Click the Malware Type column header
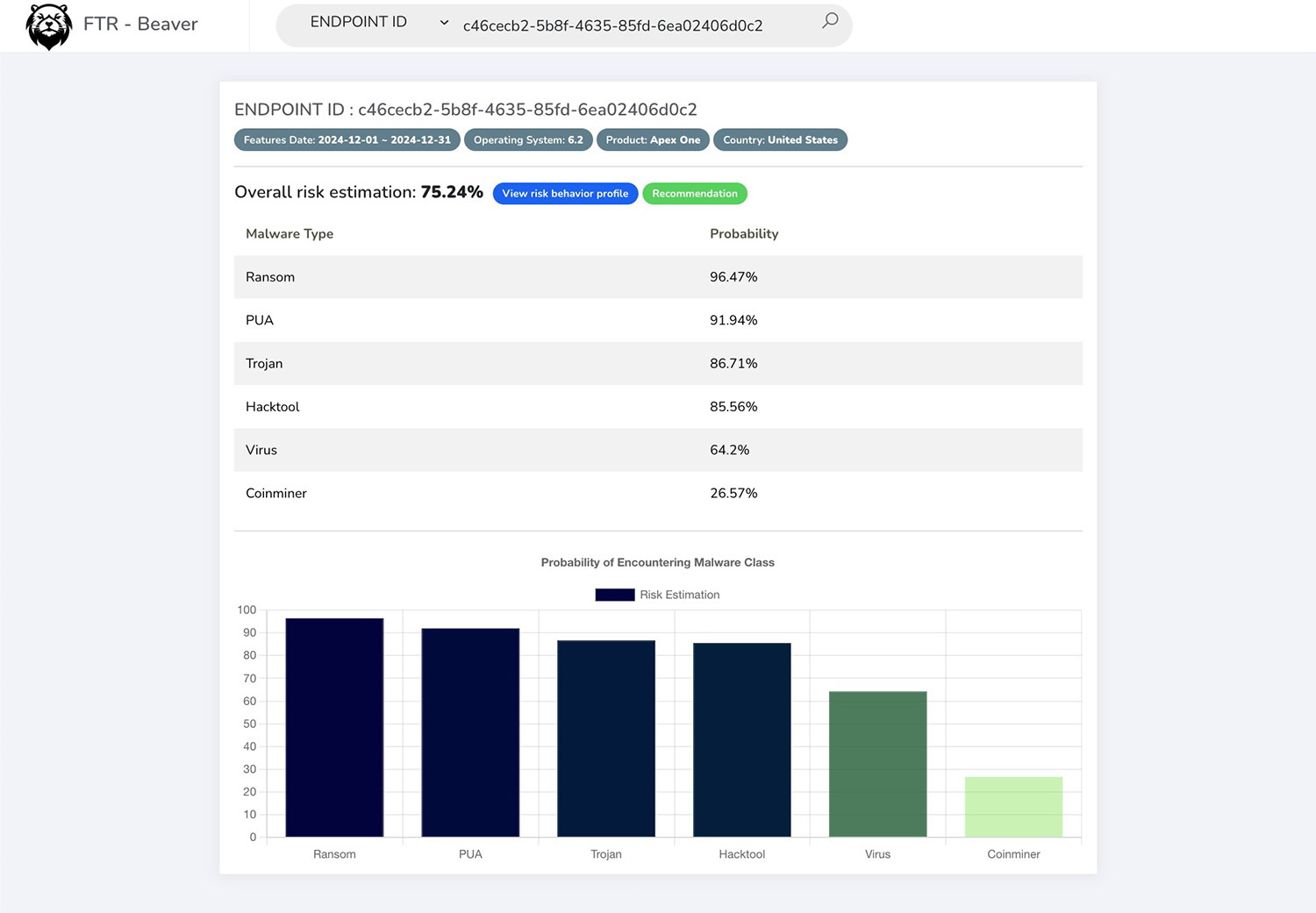 pyautogui.click(x=290, y=234)
